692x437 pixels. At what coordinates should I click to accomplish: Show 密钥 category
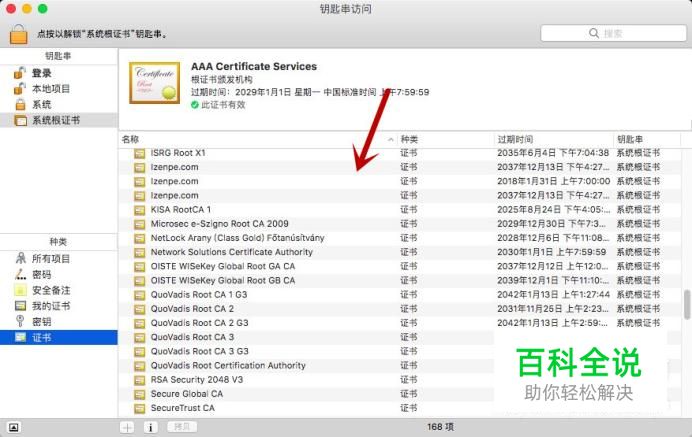point(59,322)
